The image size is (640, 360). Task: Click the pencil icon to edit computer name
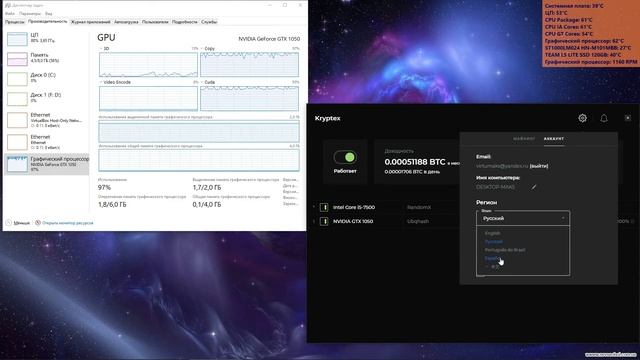click(533, 187)
